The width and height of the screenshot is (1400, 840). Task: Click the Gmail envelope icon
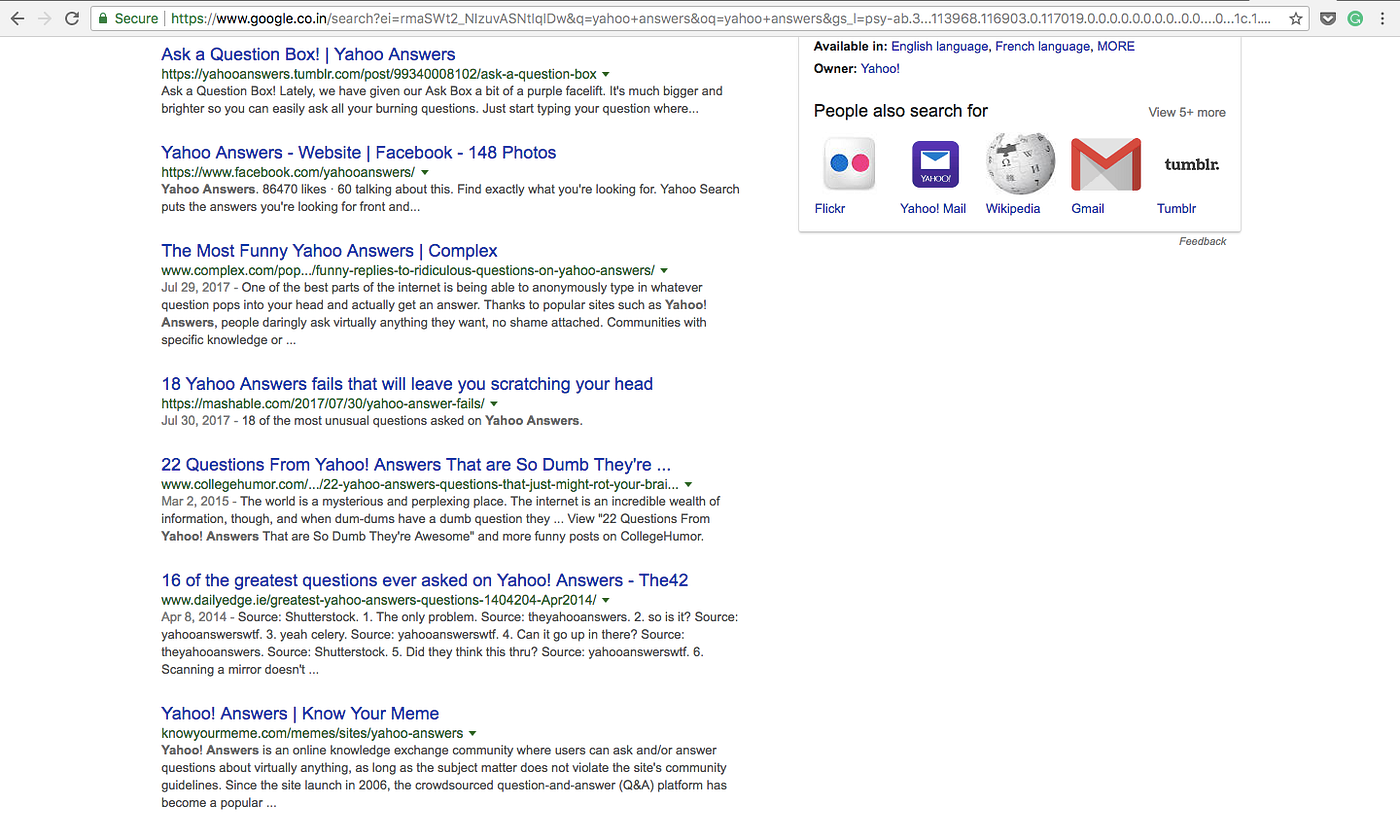1106,164
